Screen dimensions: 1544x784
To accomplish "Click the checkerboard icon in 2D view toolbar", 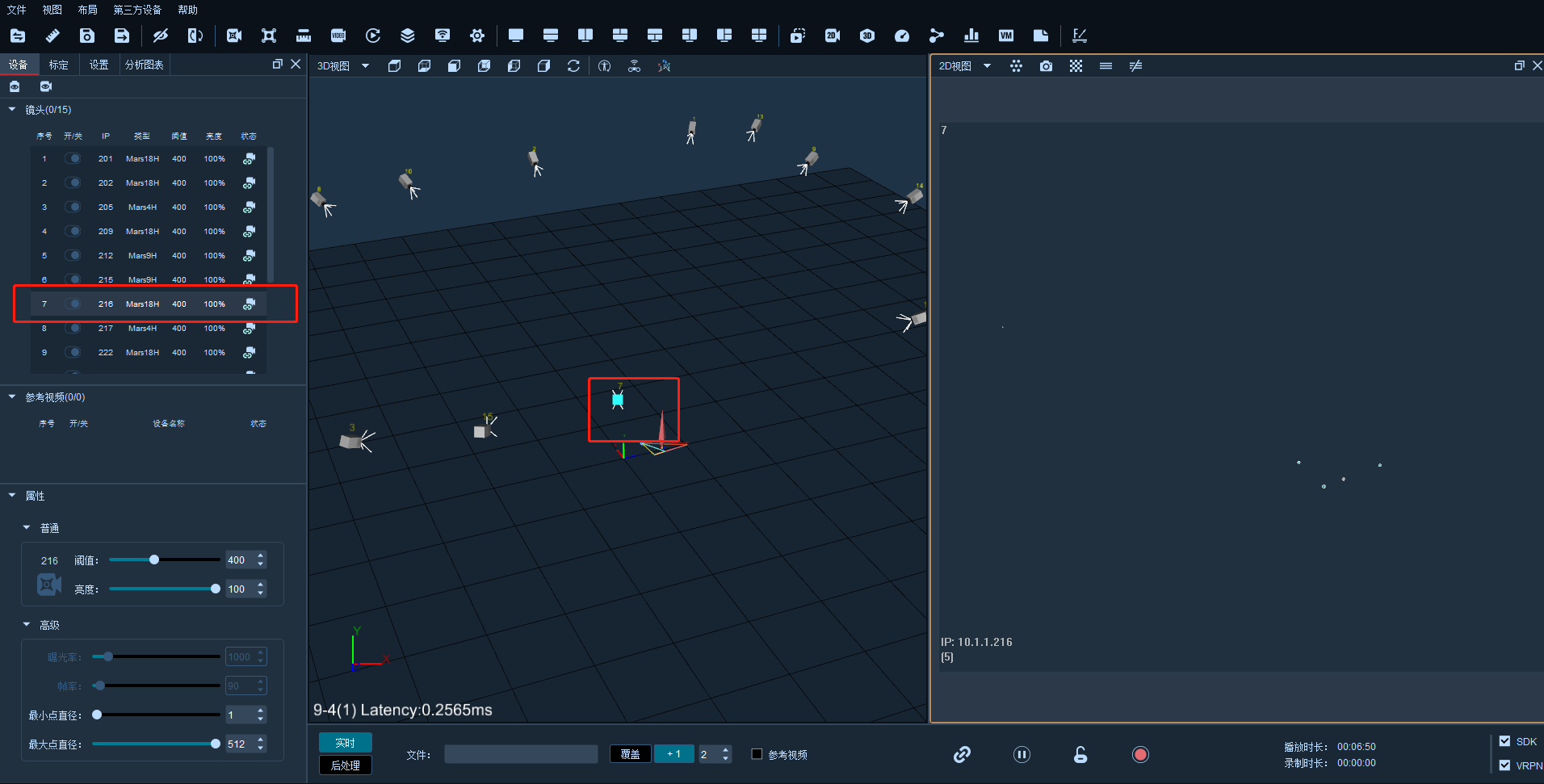I will [x=1076, y=66].
